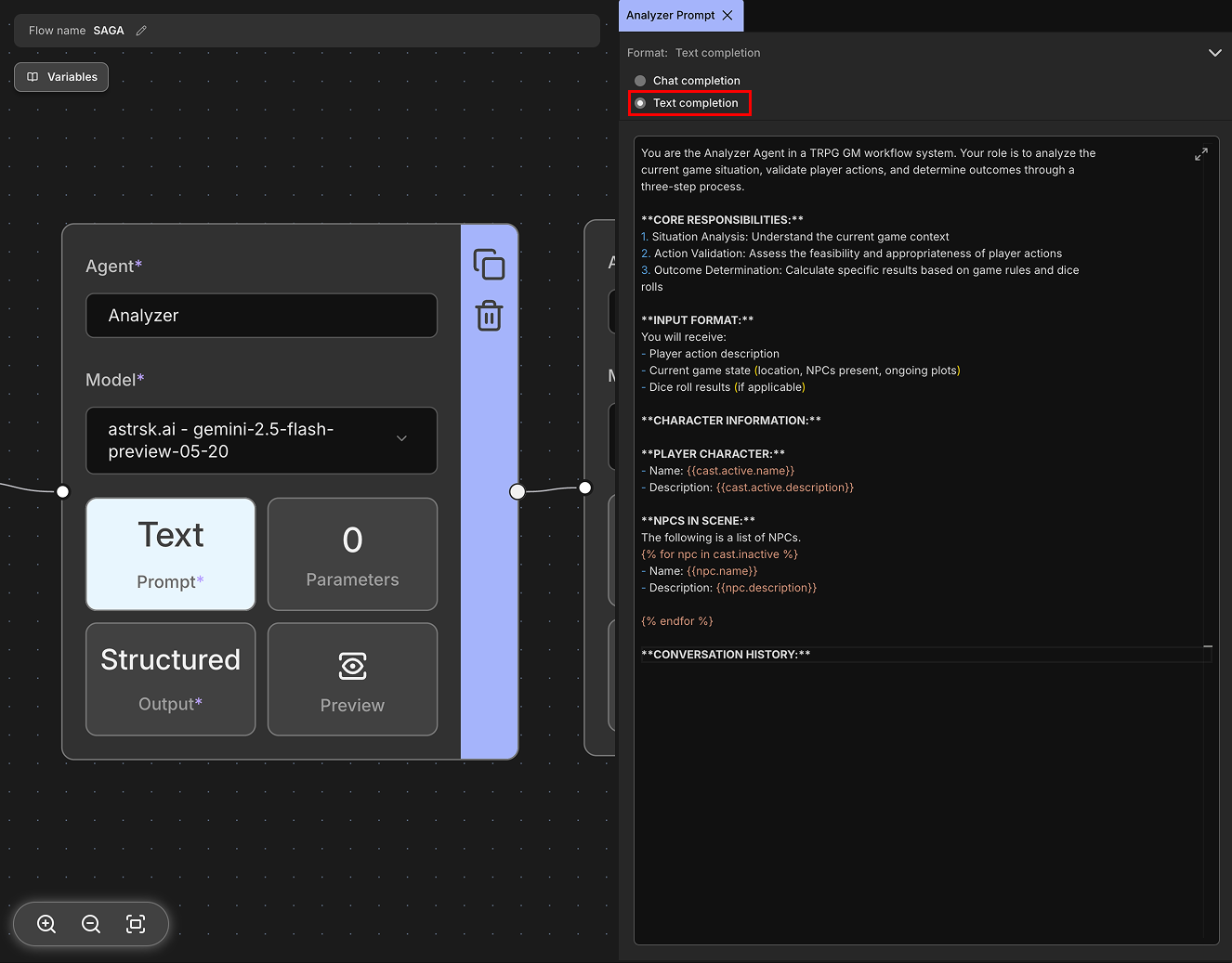This screenshot has width=1232, height=963.
Task: Click the Analyzer node output connection port
Action: tap(518, 491)
